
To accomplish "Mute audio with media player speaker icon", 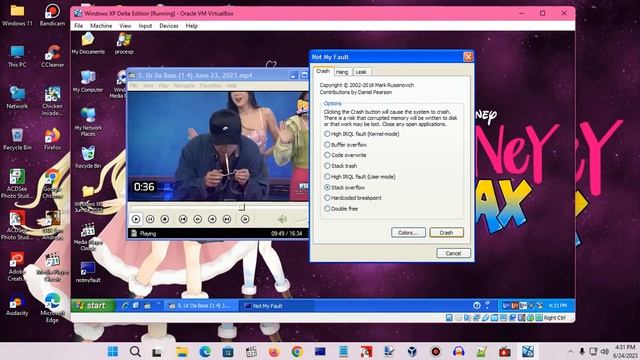I will [x=282, y=220].
